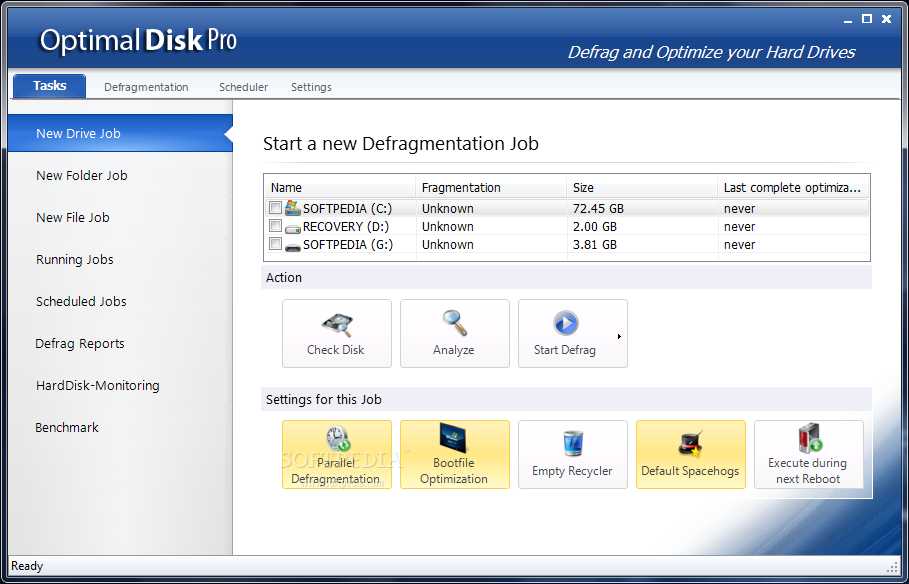Click the window resize grip in status bar
909x584 pixels.
(x=892, y=567)
